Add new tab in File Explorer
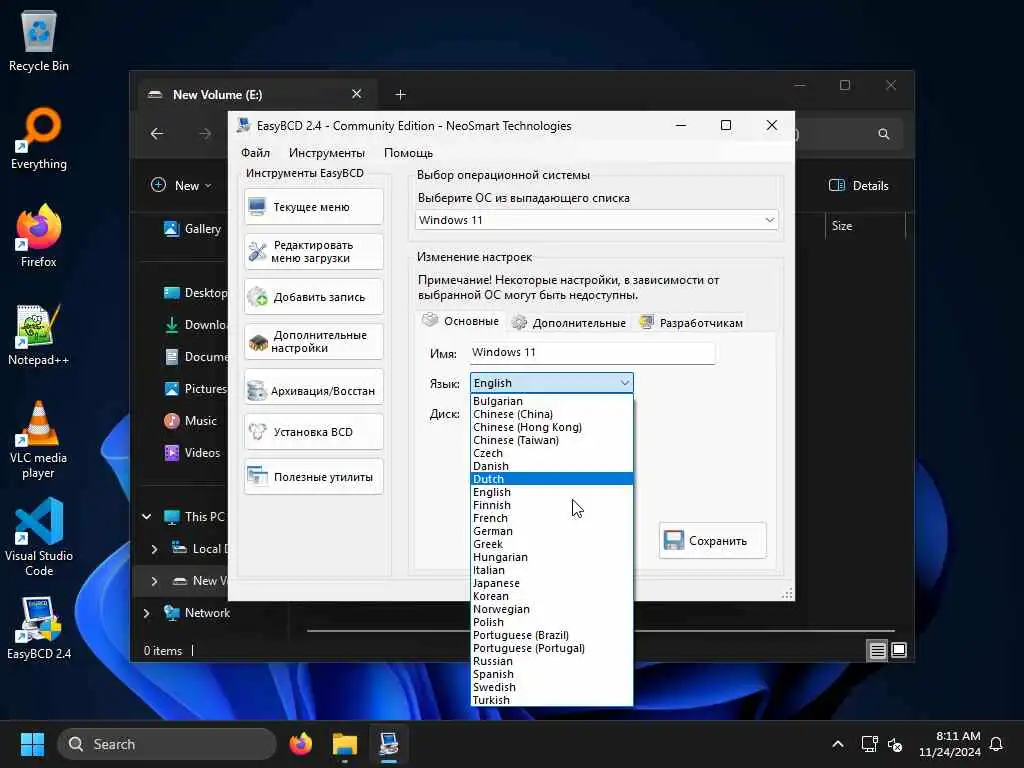This screenshot has height=768, width=1024. click(x=400, y=95)
